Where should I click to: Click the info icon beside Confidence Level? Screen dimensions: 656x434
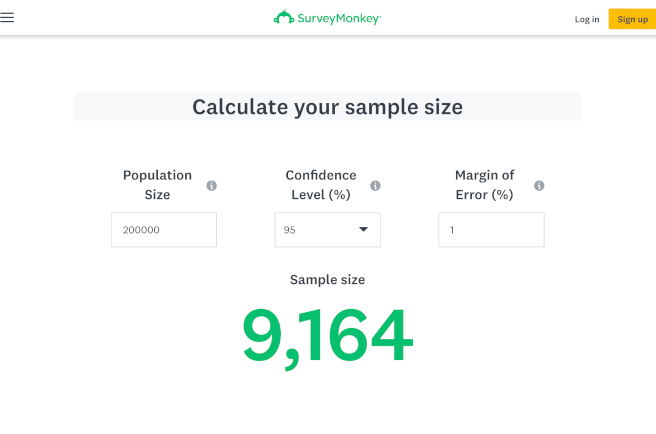click(376, 186)
